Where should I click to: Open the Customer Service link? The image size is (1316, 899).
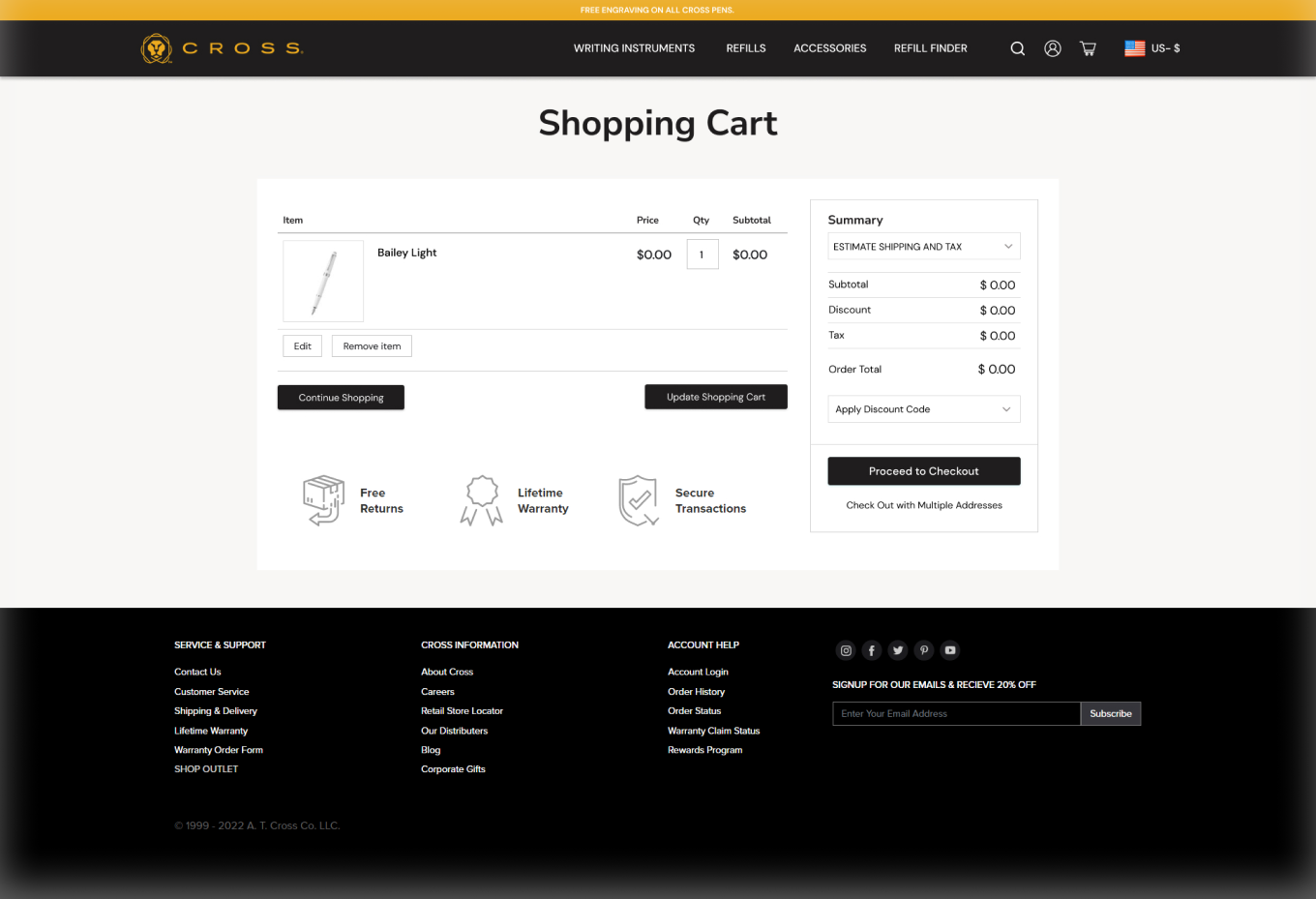pos(212,692)
